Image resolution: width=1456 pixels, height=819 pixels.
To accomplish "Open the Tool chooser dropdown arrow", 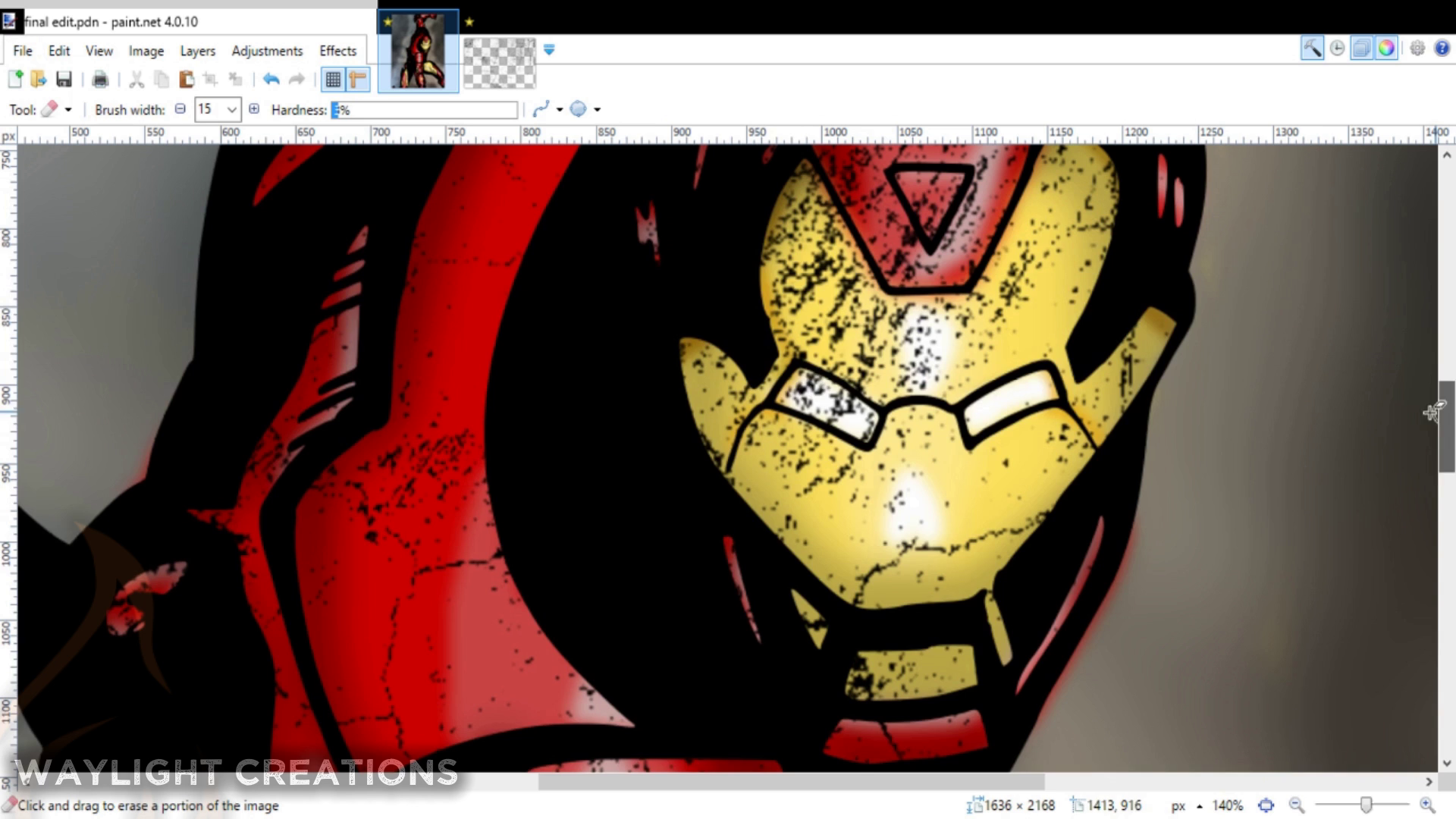I will [x=68, y=110].
